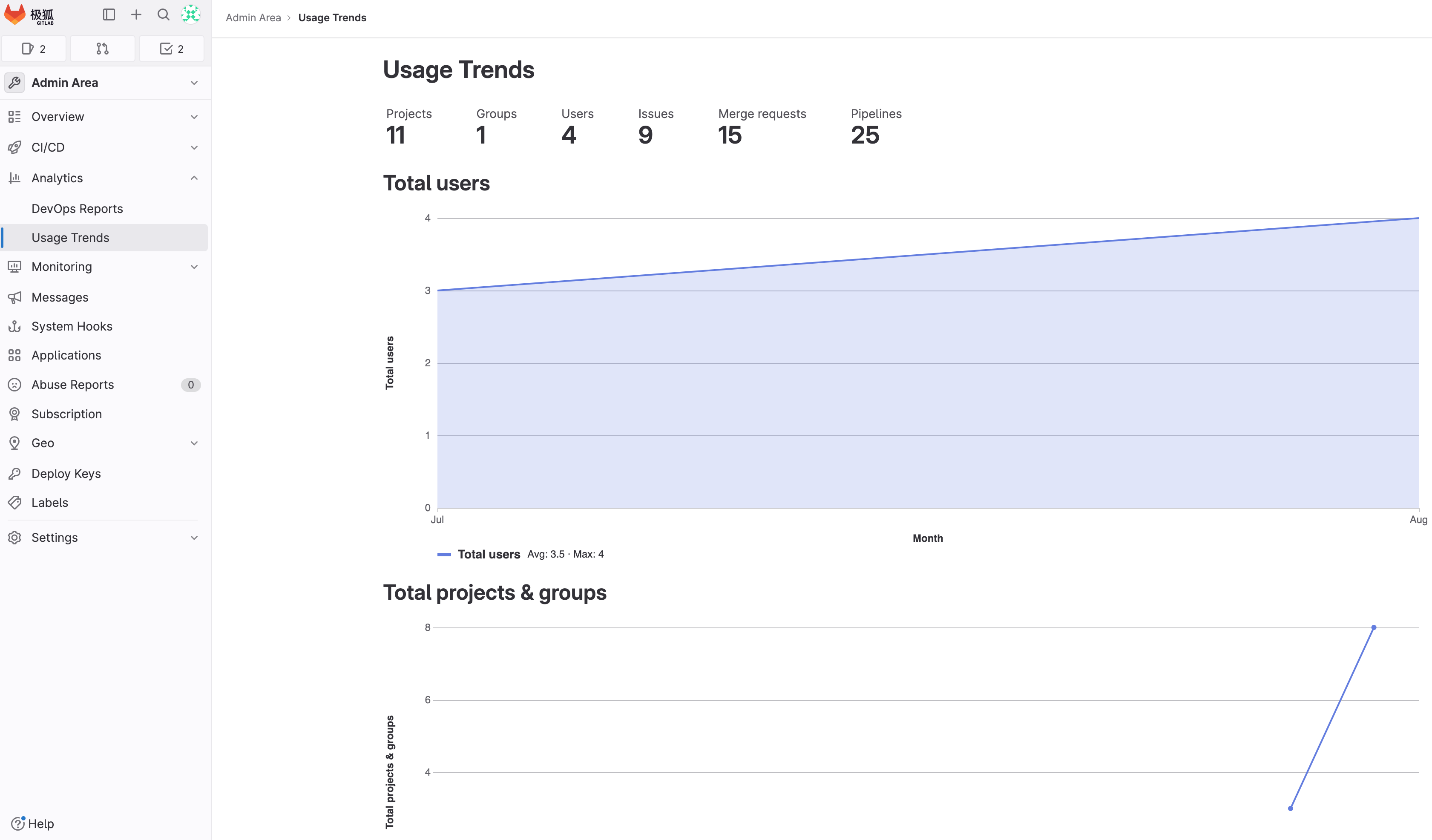Click the plus create-new icon
The height and width of the screenshot is (840, 1432).
136,15
